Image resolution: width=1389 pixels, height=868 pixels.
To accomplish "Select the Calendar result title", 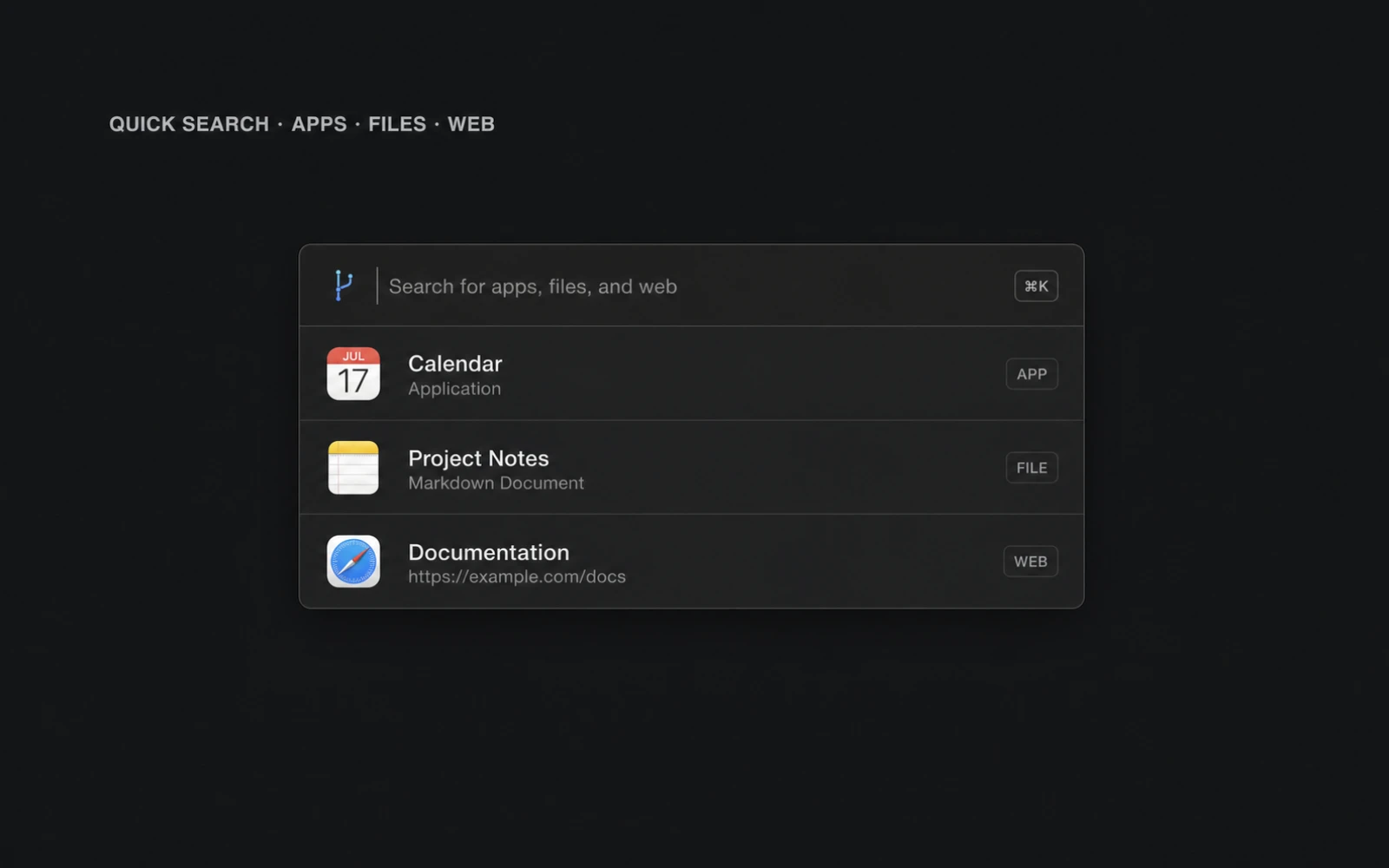I will pyautogui.click(x=455, y=363).
